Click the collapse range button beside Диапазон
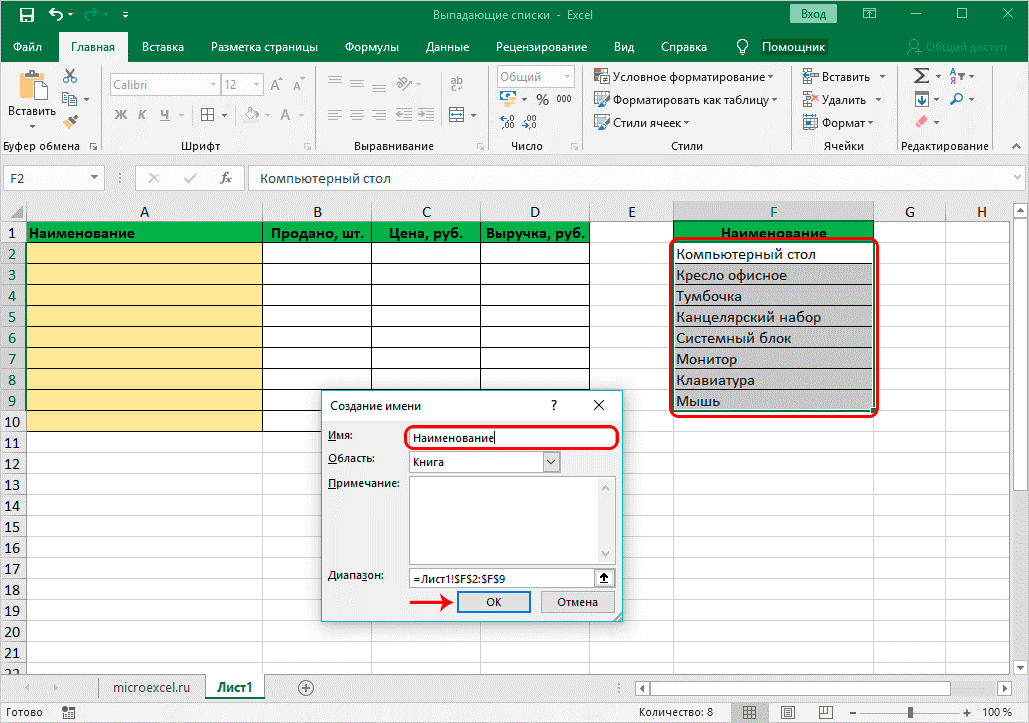The width and height of the screenshot is (1029, 723). [x=605, y=578]
